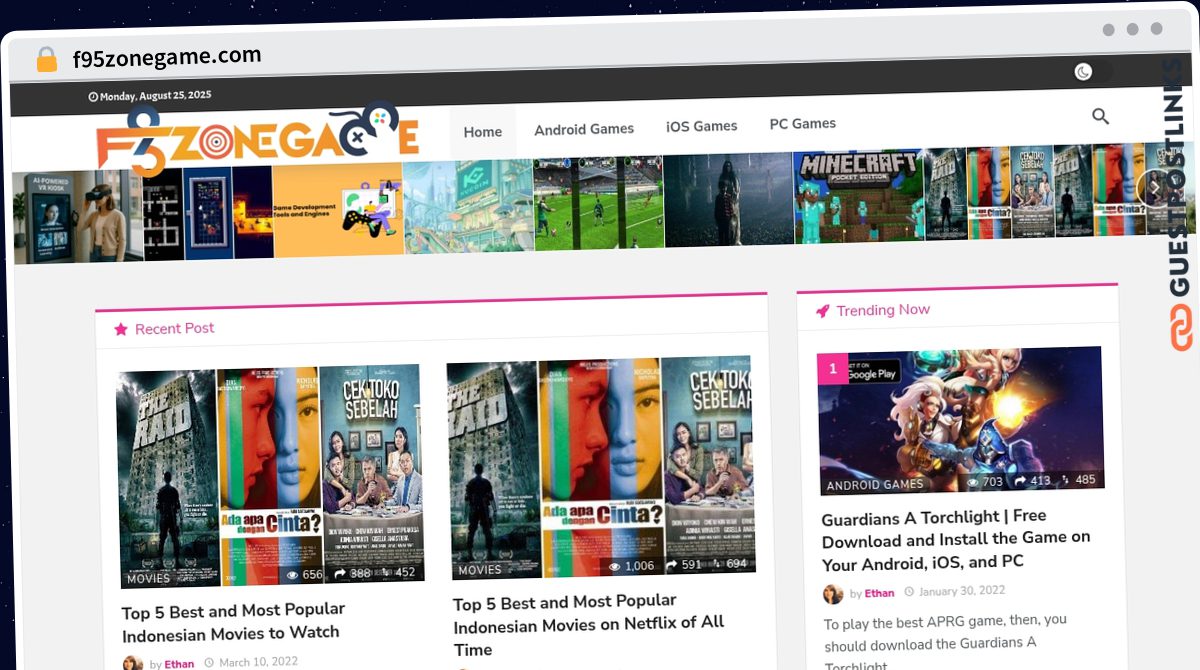Click the f95zonegame.com address bar
This screenshot has height=670, width=1200.
point(165,56)
